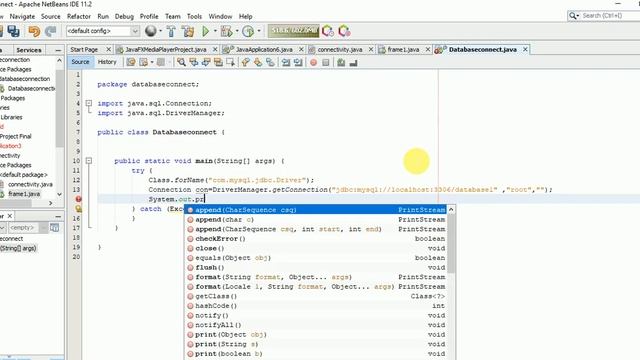The width and height of the screenshot is (640, 360).
Task: Toggle Rectangular Selection icon
Action: pyautogui.click(x=231, y=62)
